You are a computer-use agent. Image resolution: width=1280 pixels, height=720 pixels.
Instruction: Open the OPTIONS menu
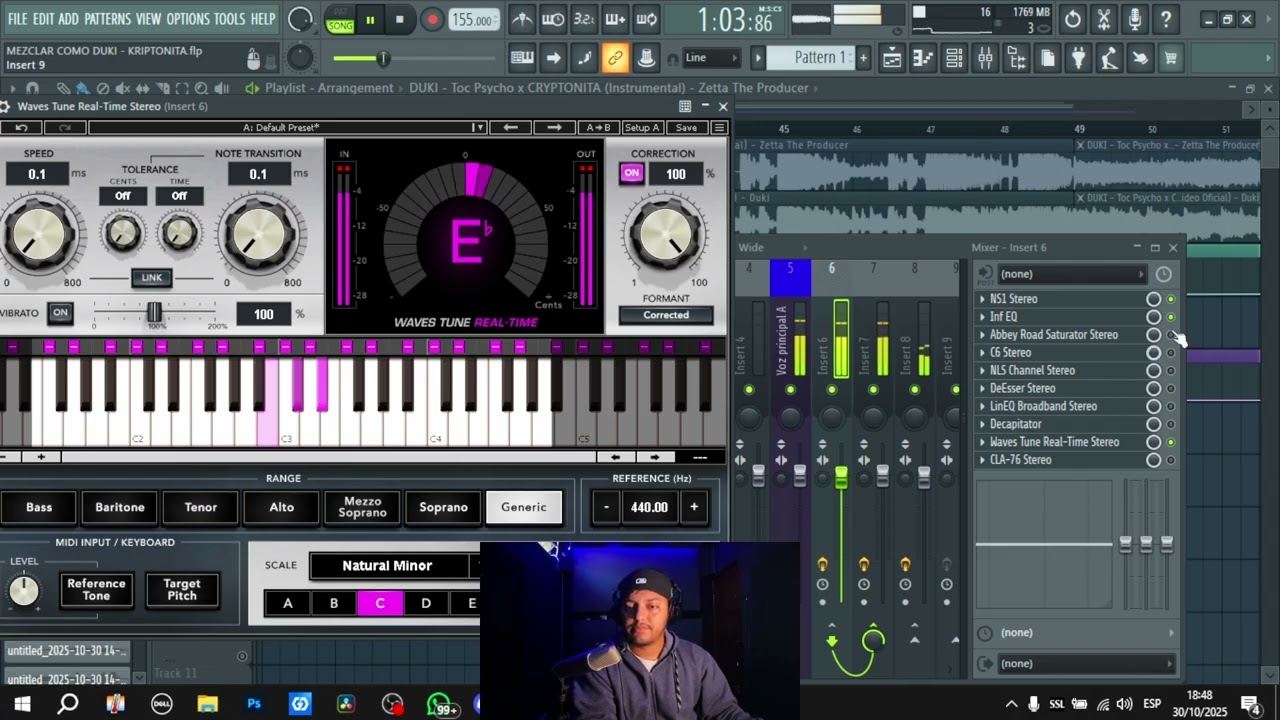tap(188, 19)
